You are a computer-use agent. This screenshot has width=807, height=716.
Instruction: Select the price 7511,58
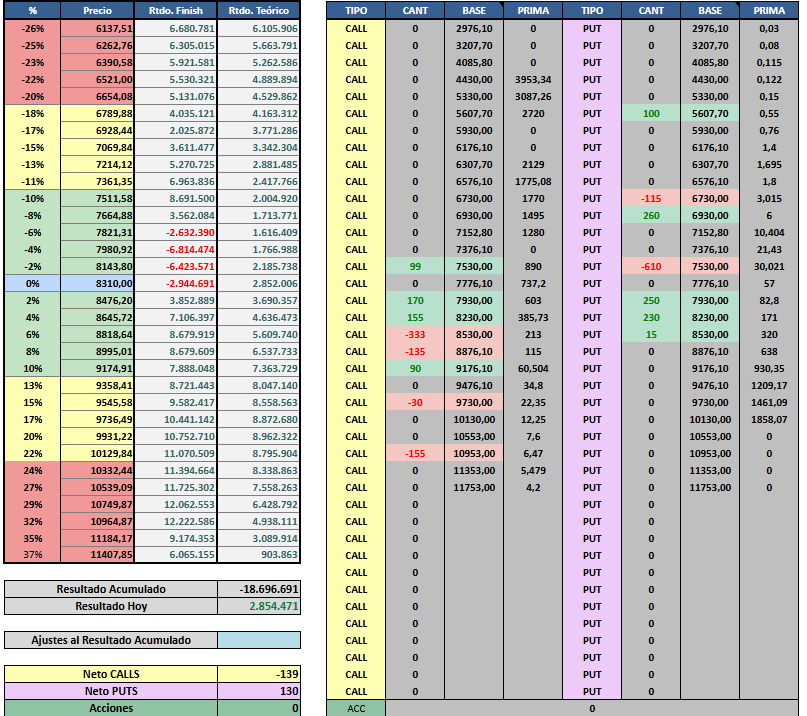pyautogui.click(x=97, y=199)
